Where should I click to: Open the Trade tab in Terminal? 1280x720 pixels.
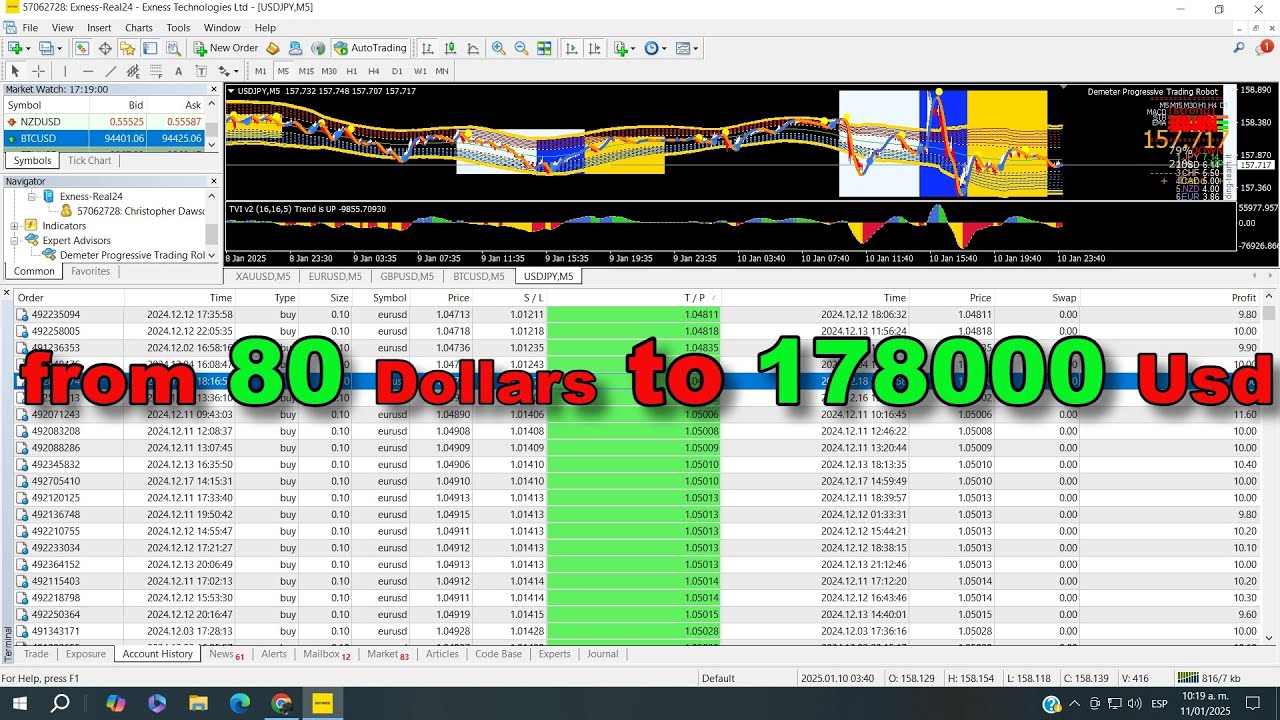pos(36,654)
